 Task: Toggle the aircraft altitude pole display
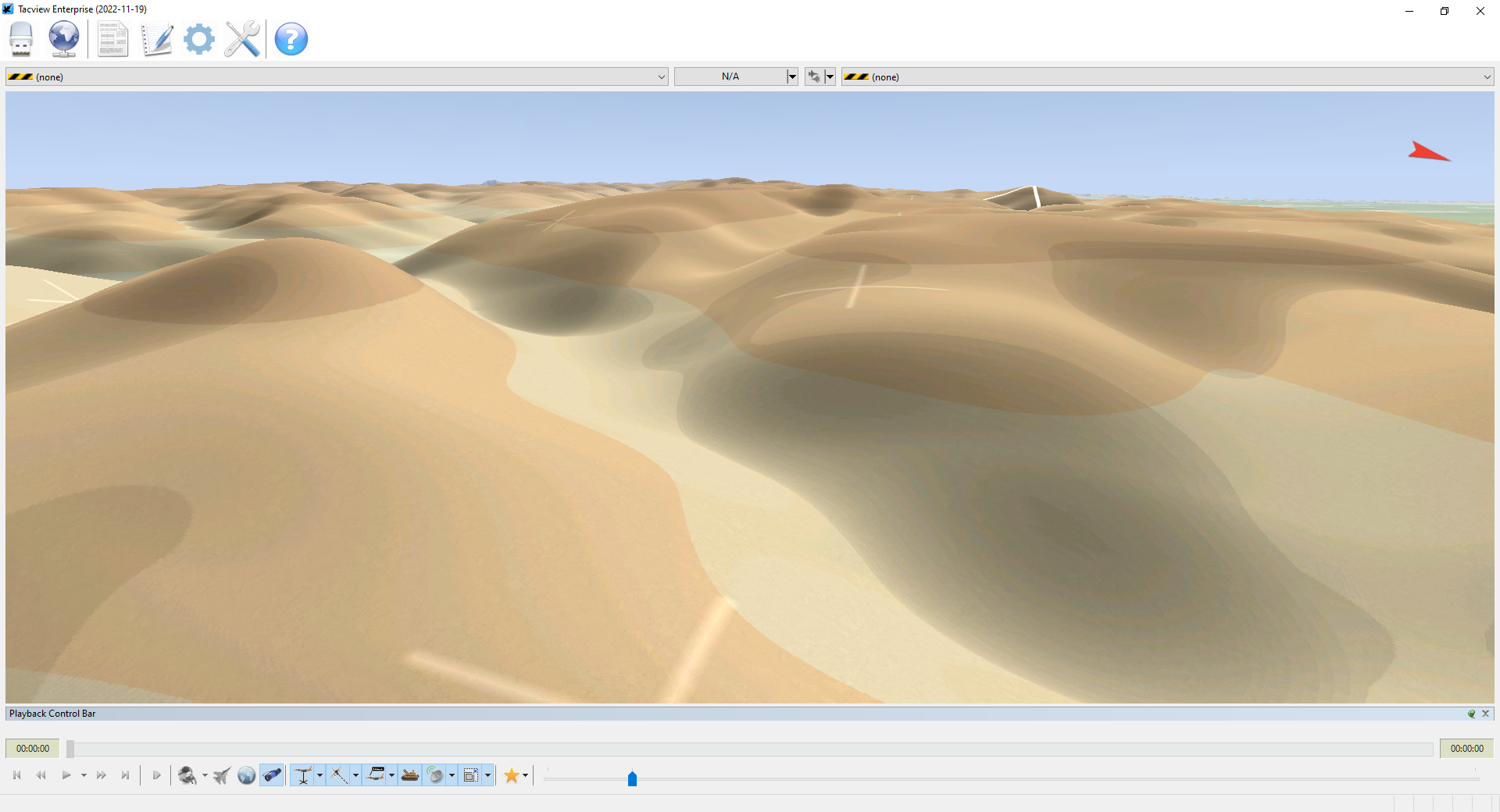pos(303,775)
